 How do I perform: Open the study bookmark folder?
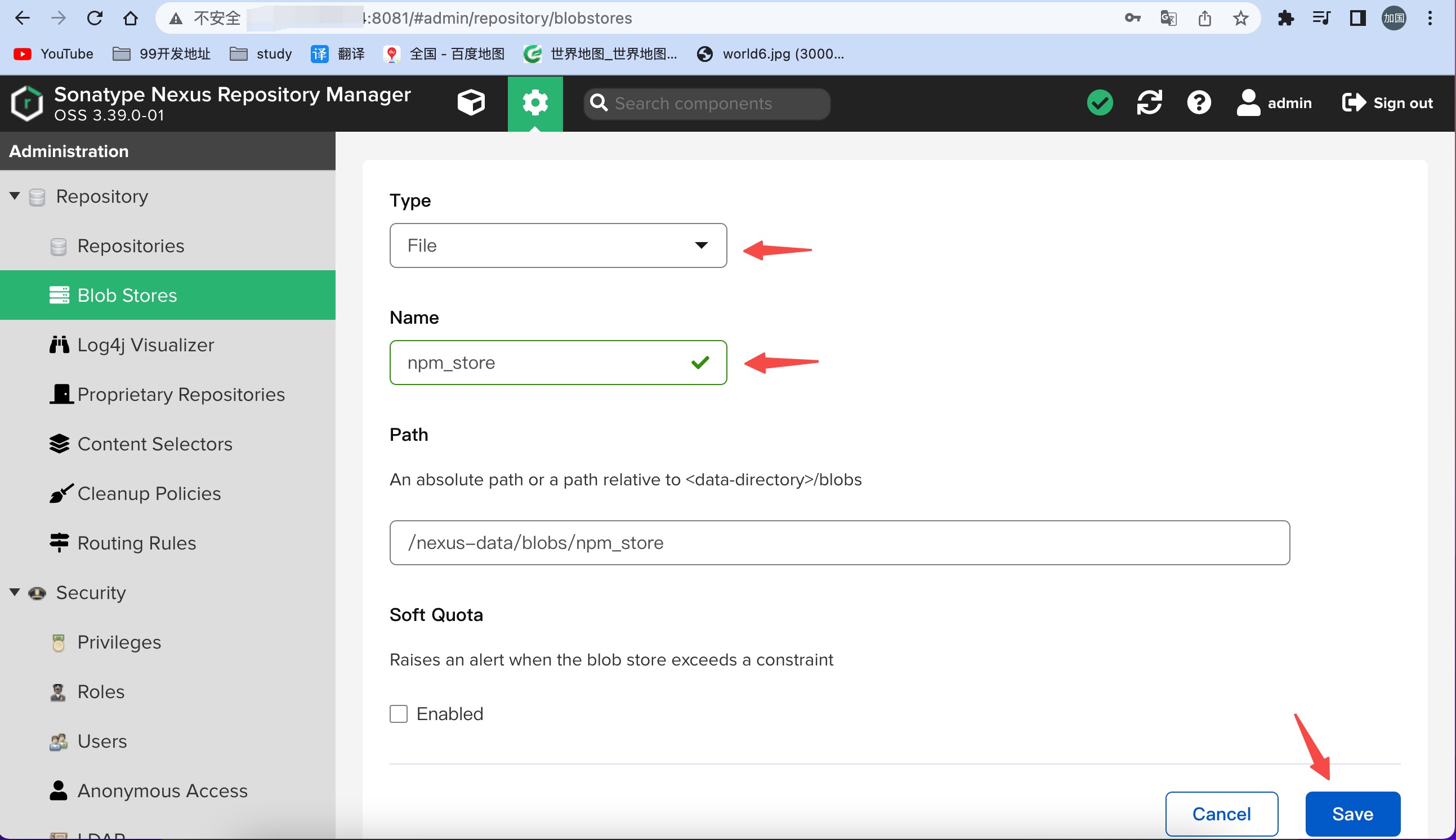[261, 53]
